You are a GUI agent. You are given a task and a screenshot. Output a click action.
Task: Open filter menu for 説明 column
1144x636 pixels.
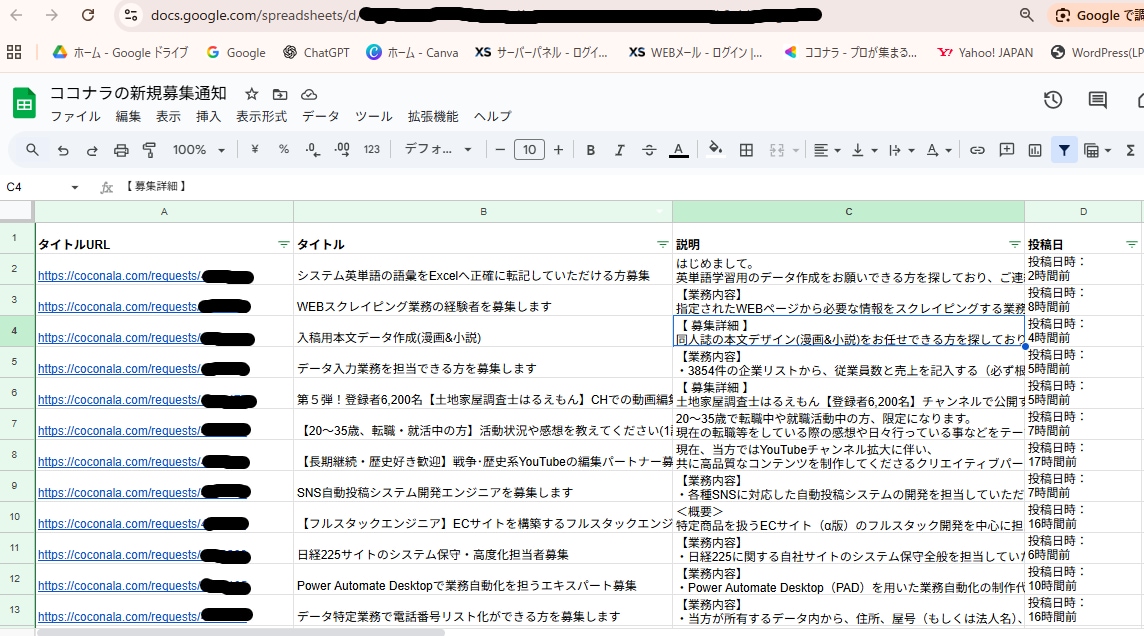coord(1014,244)
